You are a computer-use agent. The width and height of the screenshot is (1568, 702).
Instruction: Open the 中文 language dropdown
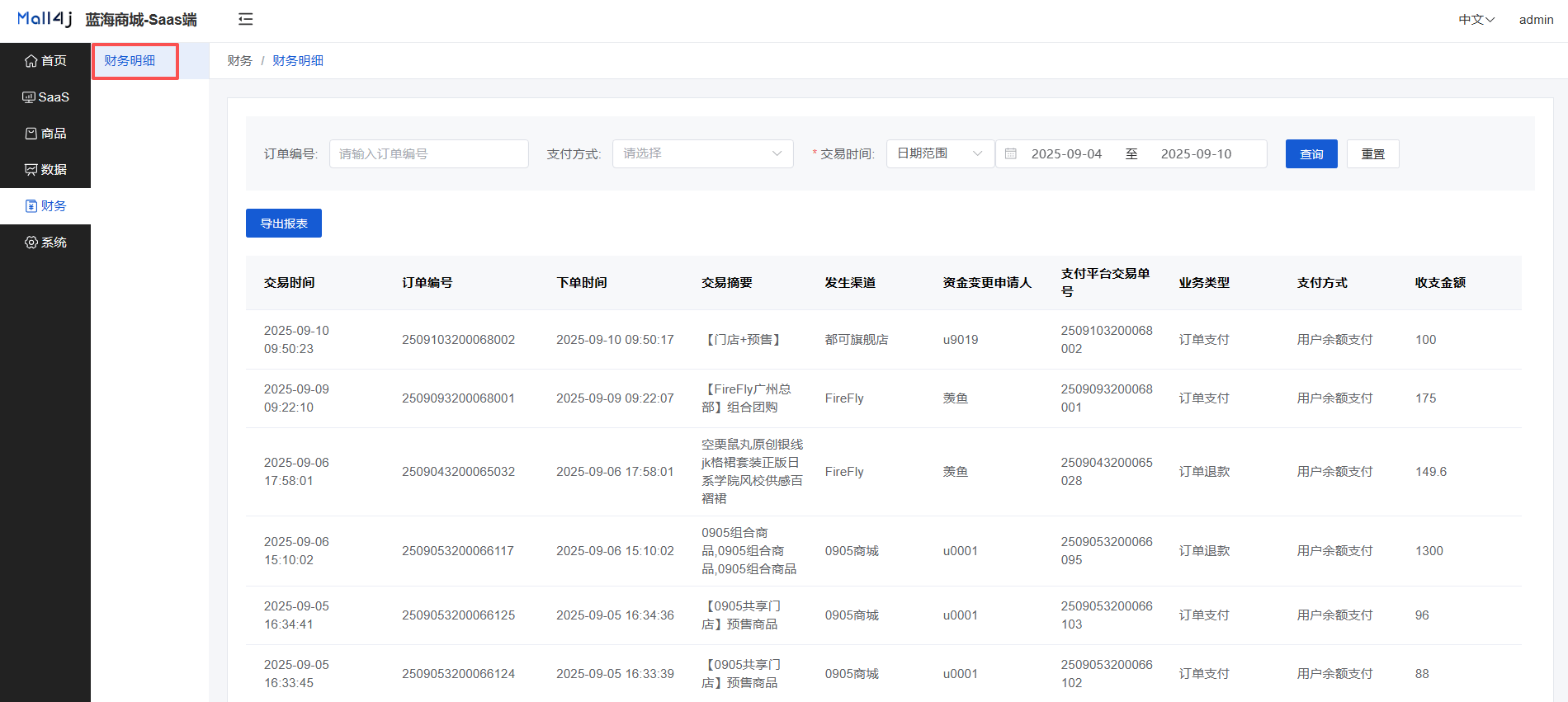(1476, 20)
